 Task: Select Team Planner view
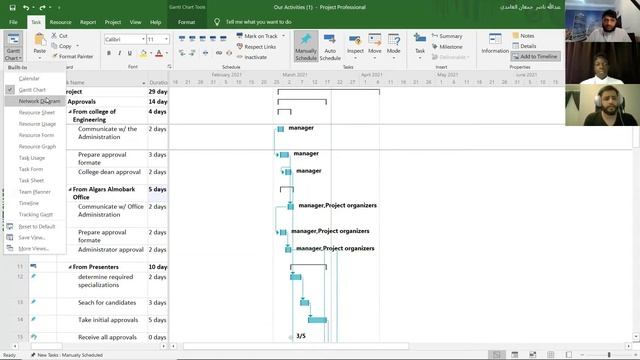pyautogui.click(x=35, y=191)
